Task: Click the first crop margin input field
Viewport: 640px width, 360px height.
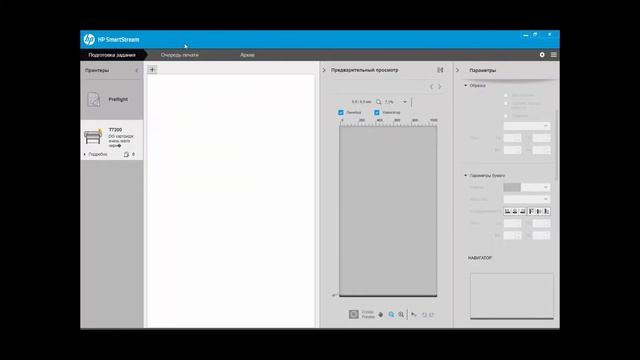Action: pyautogui.click(x=513, y=138)
